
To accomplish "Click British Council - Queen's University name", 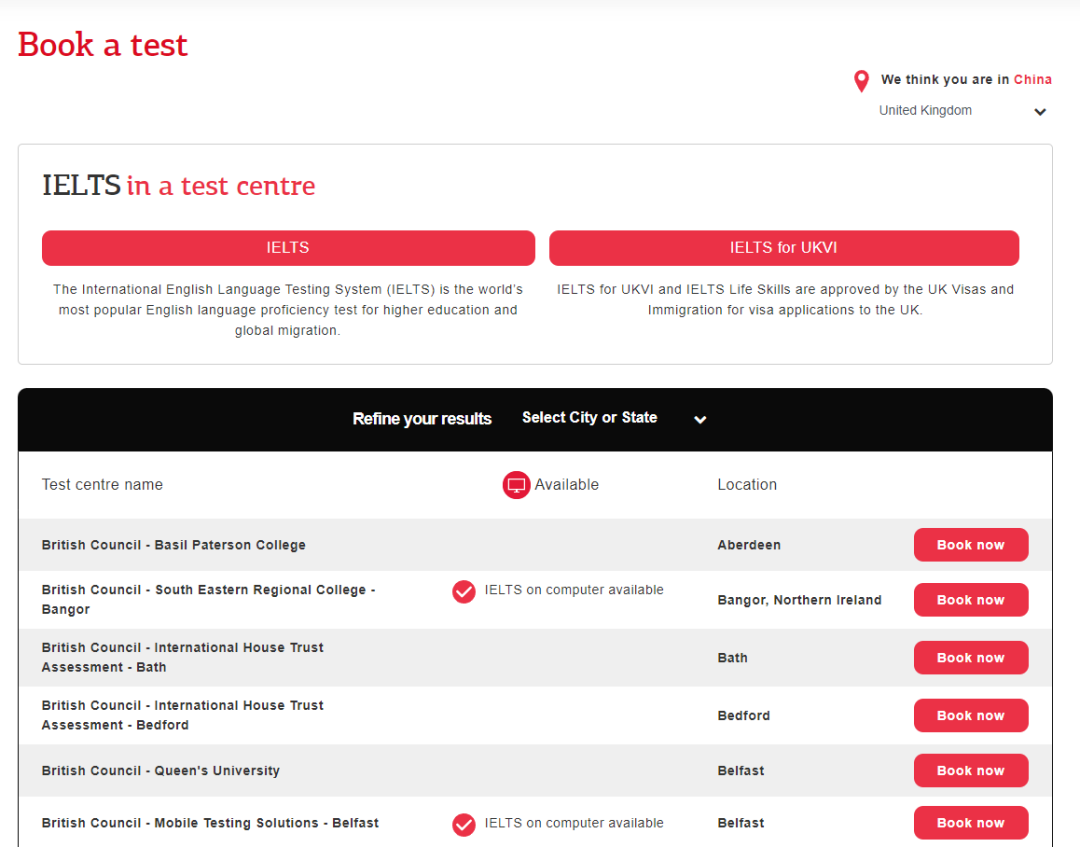I will [160, 771].
